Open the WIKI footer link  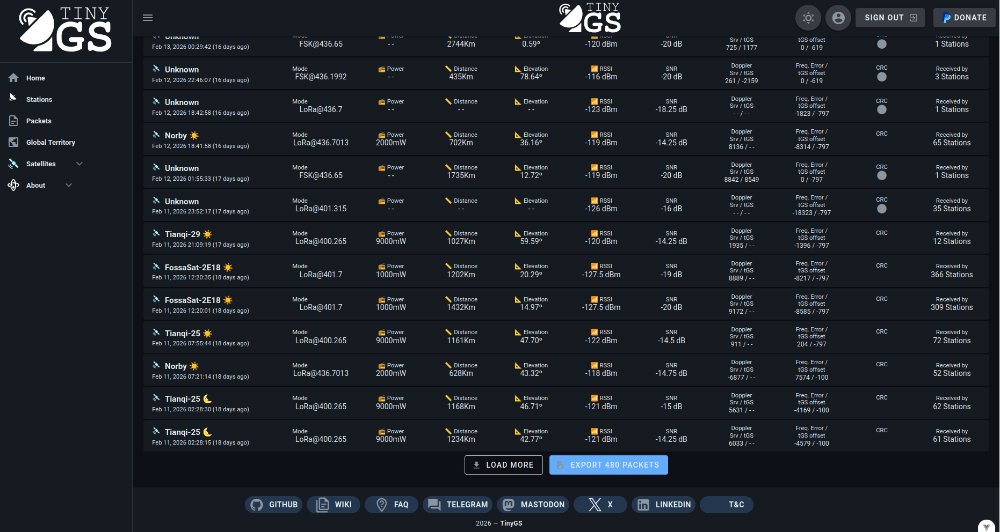tap(334, 505)
